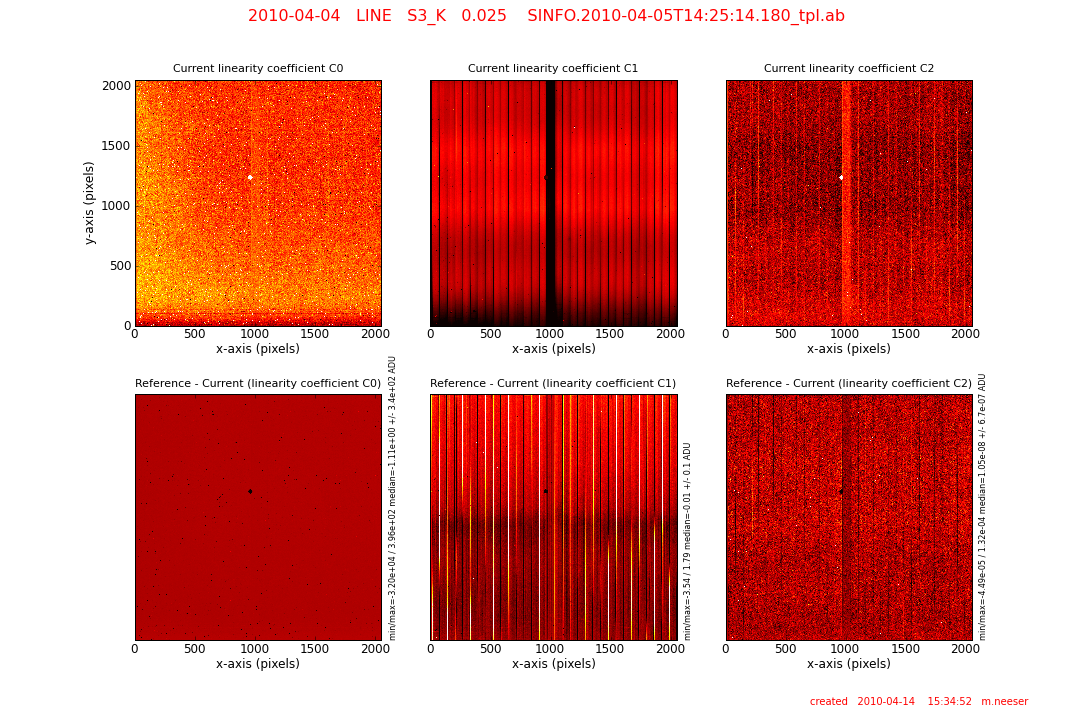
Task: Click the white bad-pixel dot in C0 plot
Action: click(x=250, y=177)
